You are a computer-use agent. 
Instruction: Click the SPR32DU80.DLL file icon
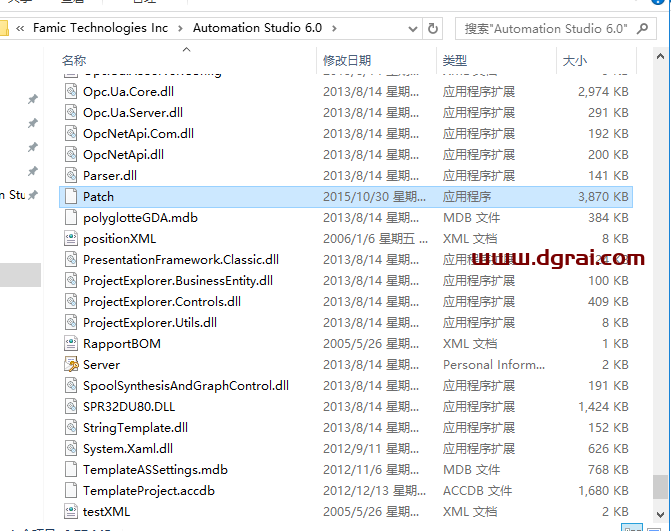(71, 406)
